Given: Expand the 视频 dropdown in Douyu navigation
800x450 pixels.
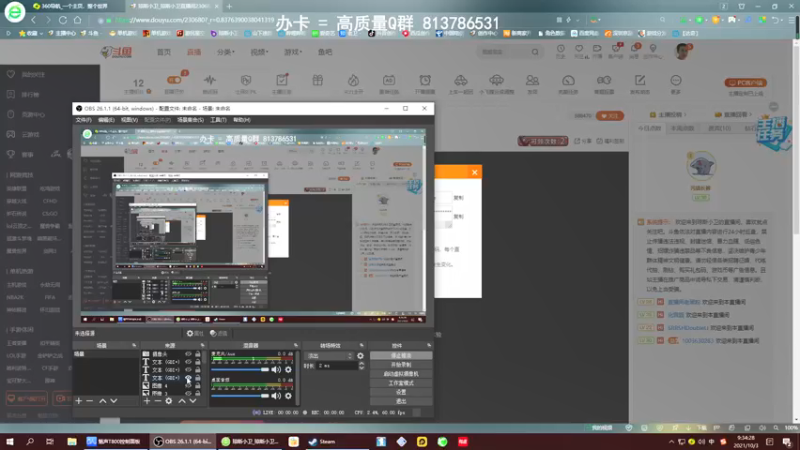Looking at the screenshot, I should coord(259,52).
